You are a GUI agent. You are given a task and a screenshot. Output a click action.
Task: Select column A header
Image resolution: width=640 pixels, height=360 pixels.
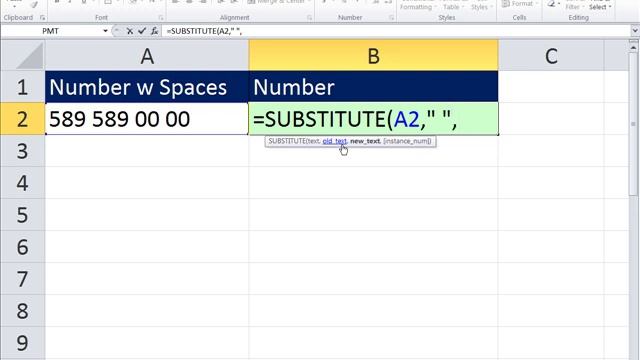coord(147,56)
